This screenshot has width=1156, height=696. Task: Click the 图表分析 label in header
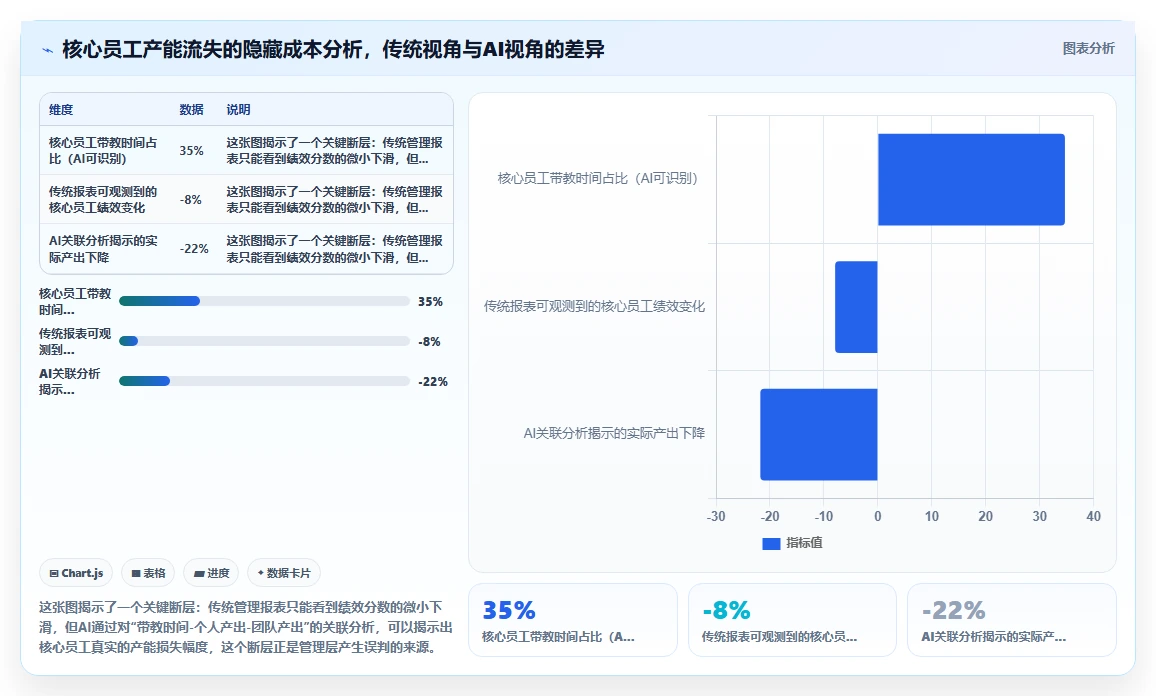1088,49
